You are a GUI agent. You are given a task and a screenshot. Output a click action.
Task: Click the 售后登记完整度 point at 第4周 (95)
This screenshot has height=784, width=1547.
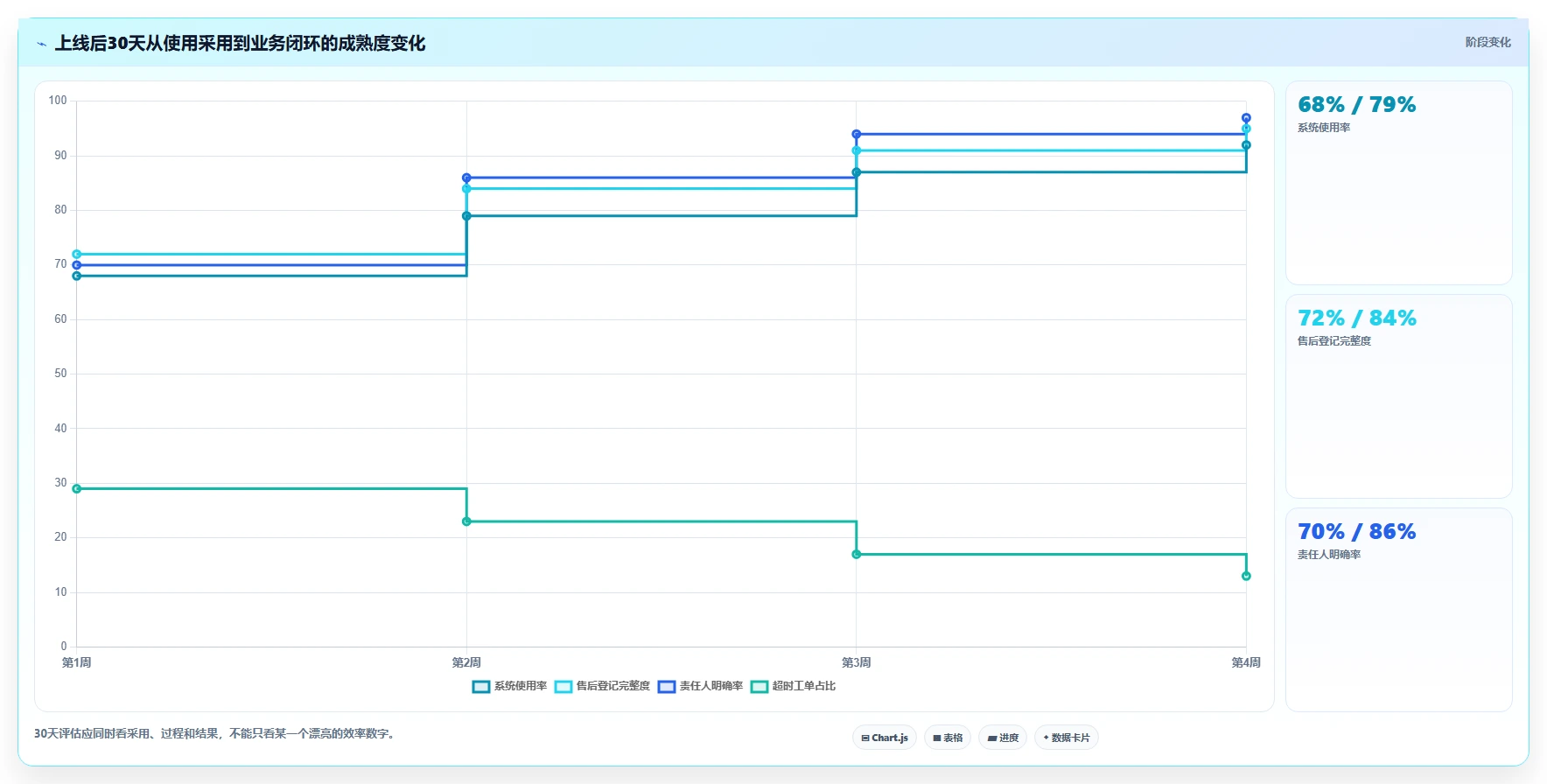pyautogui.click(x=1246, y=129)
